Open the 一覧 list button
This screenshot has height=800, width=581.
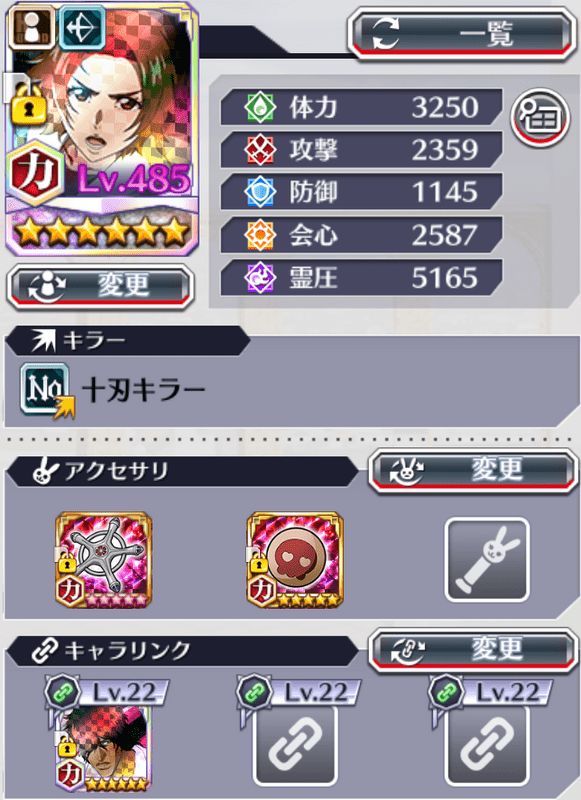462,34
